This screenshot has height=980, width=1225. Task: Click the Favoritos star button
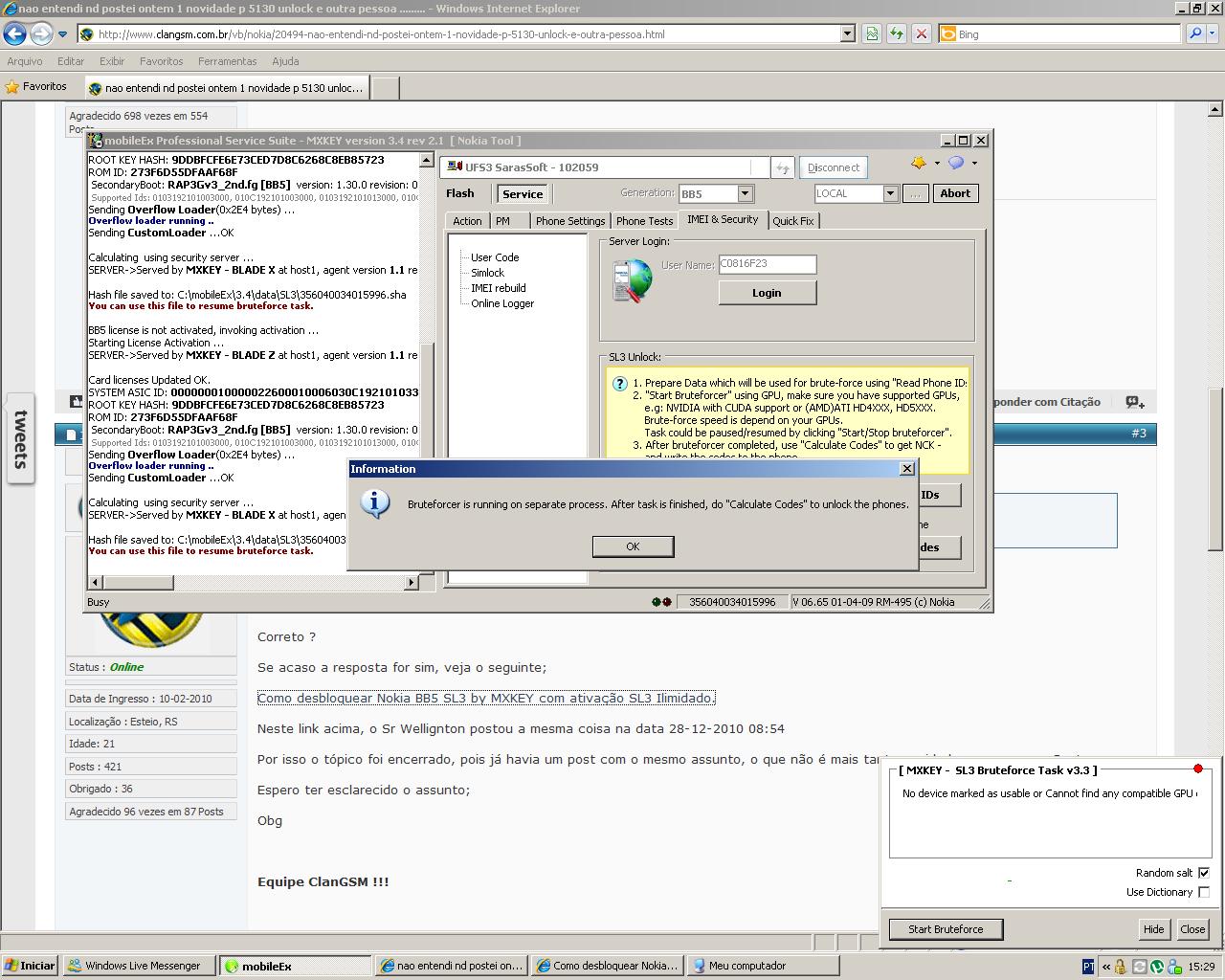pos(36,86)
